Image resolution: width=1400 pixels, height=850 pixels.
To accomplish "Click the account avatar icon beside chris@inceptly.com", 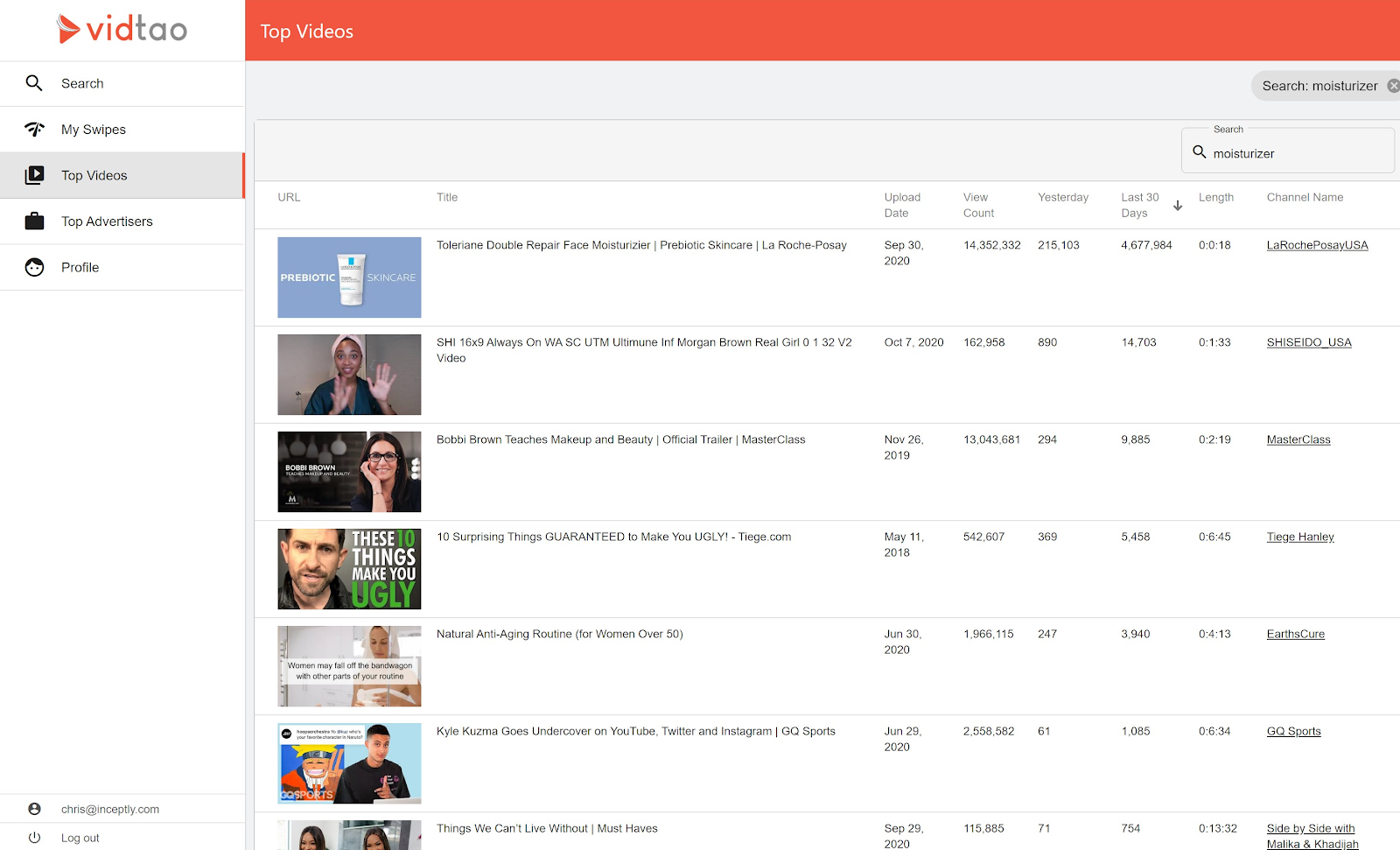I will pos(34,809).
